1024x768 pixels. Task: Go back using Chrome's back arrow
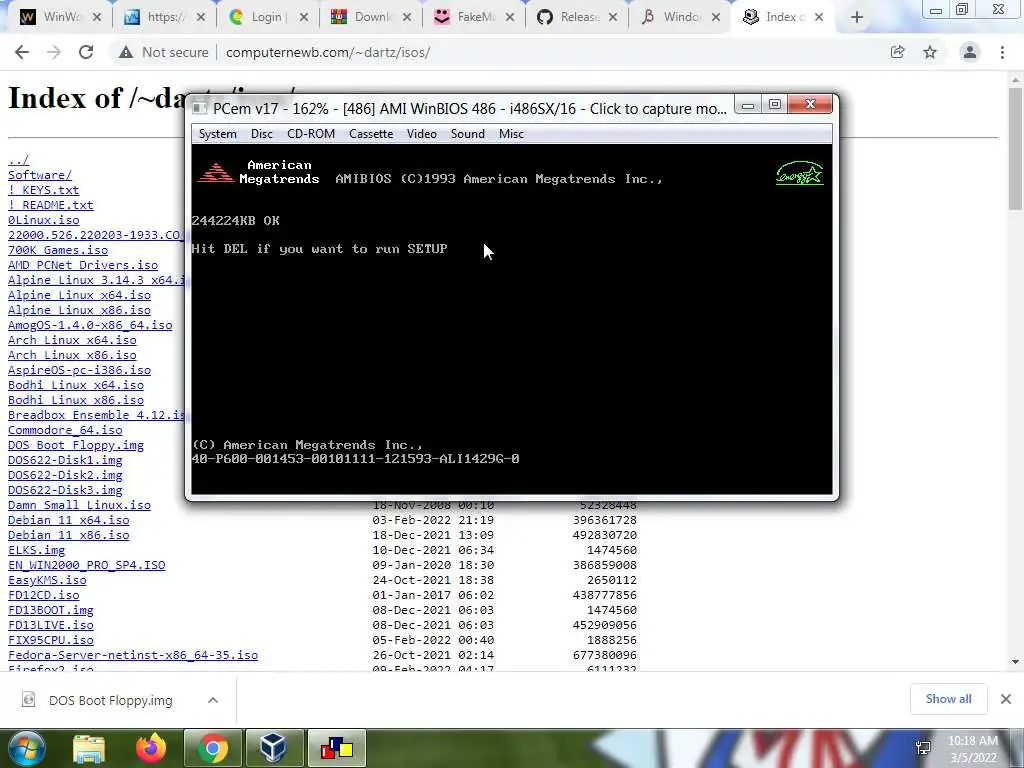pos(22,52)
